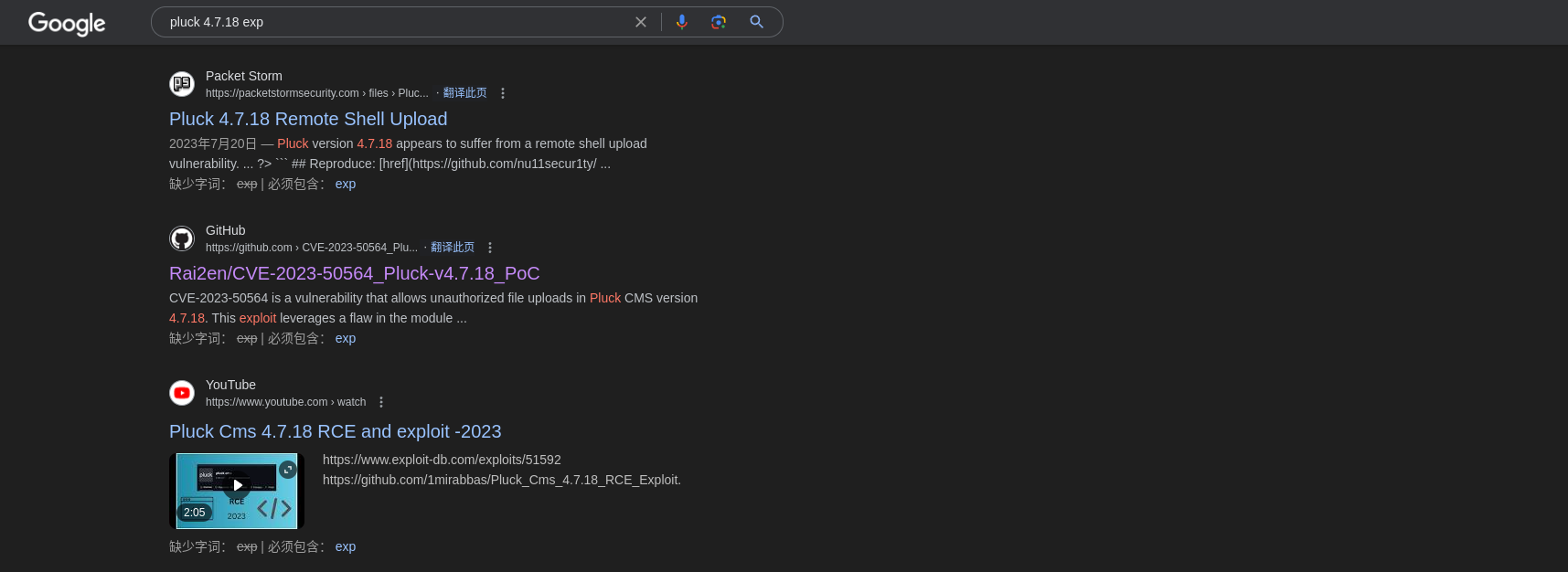Open 'Pluck 4.7.18 Remote Shell Upload' result
The image size is (1568, 572).
click(308, 119)
